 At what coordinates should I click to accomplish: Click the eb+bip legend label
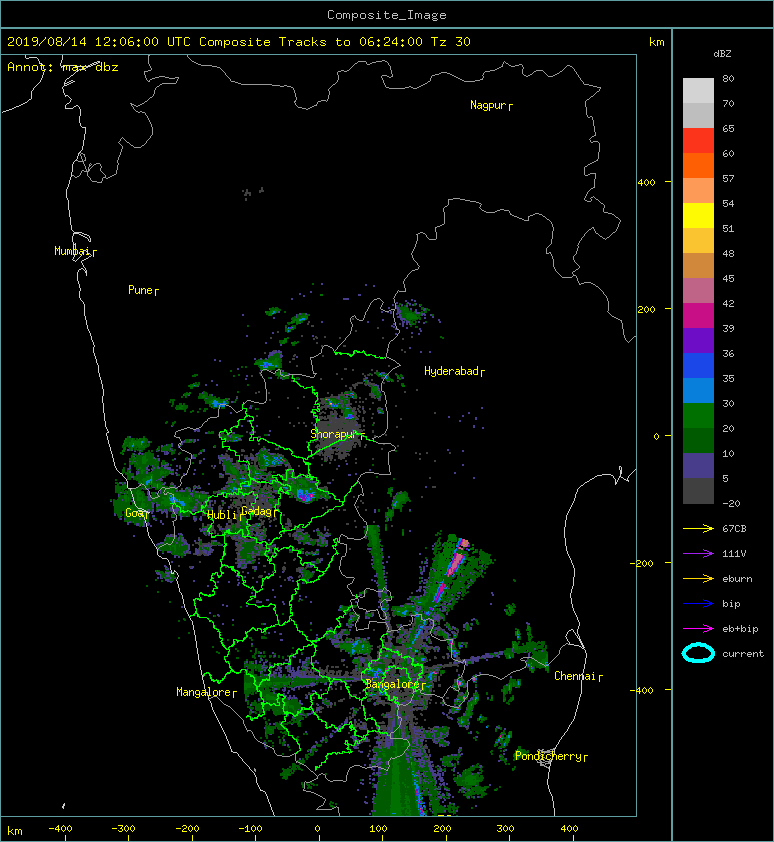[x=740, y=629]
